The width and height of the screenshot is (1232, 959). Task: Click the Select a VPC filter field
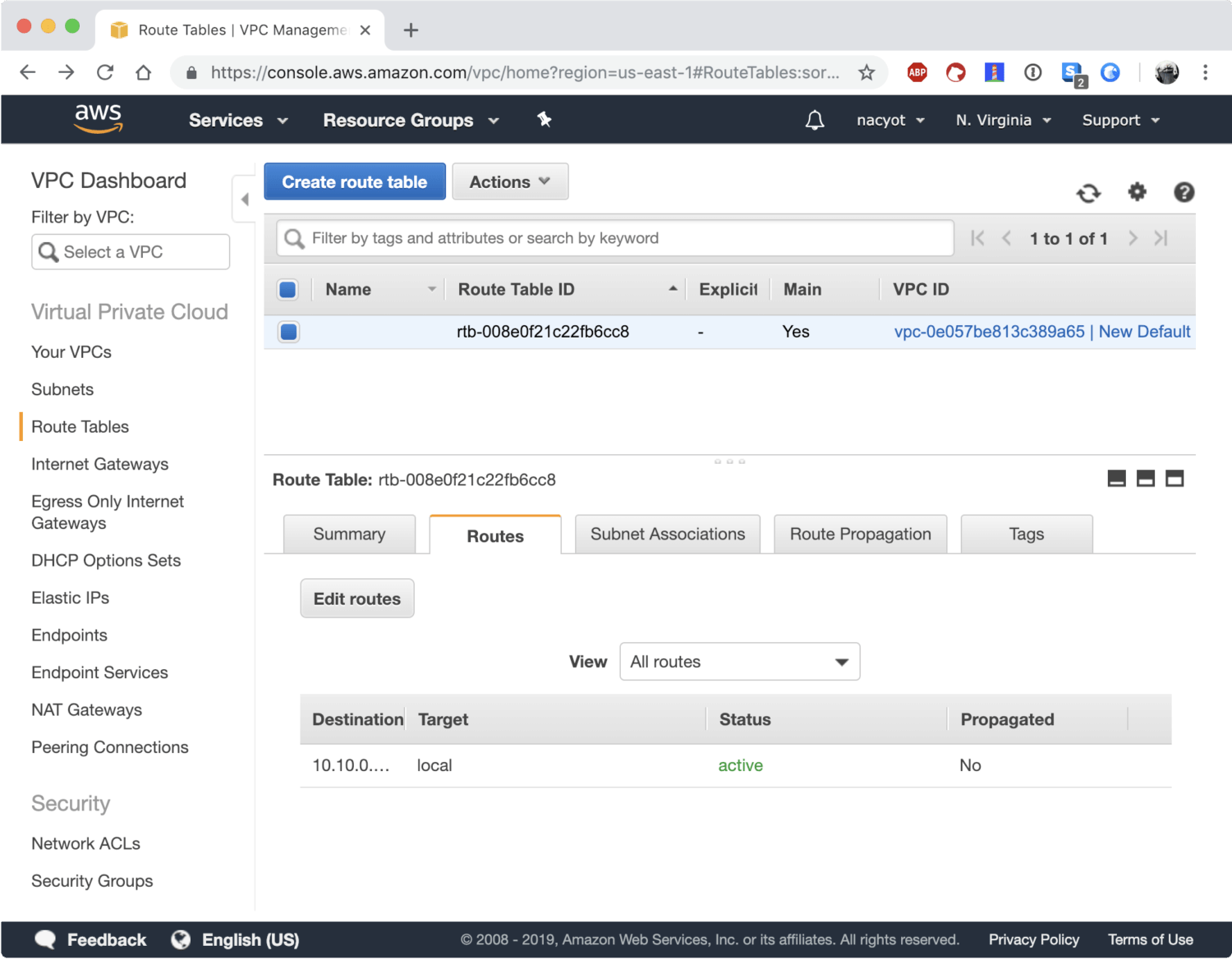point(131,252)
